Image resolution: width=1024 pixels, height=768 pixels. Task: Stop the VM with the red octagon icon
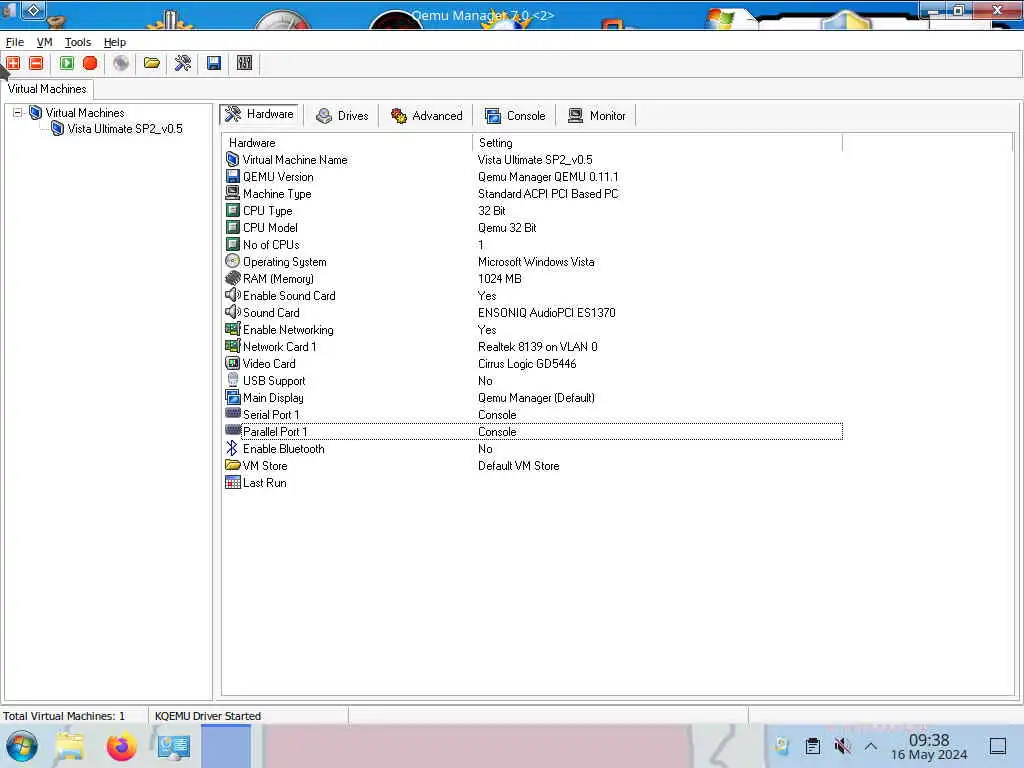click(90, 63)
